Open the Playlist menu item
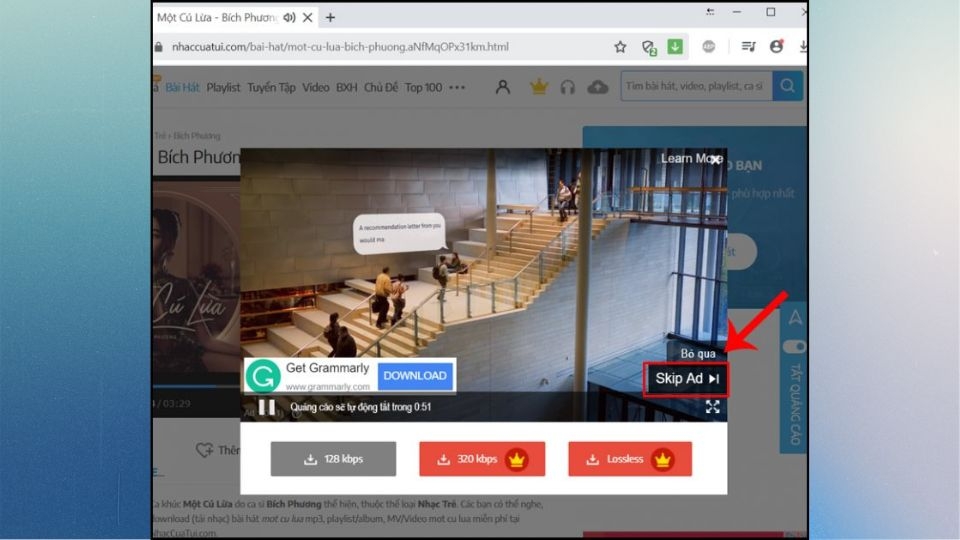 point(223,87)
